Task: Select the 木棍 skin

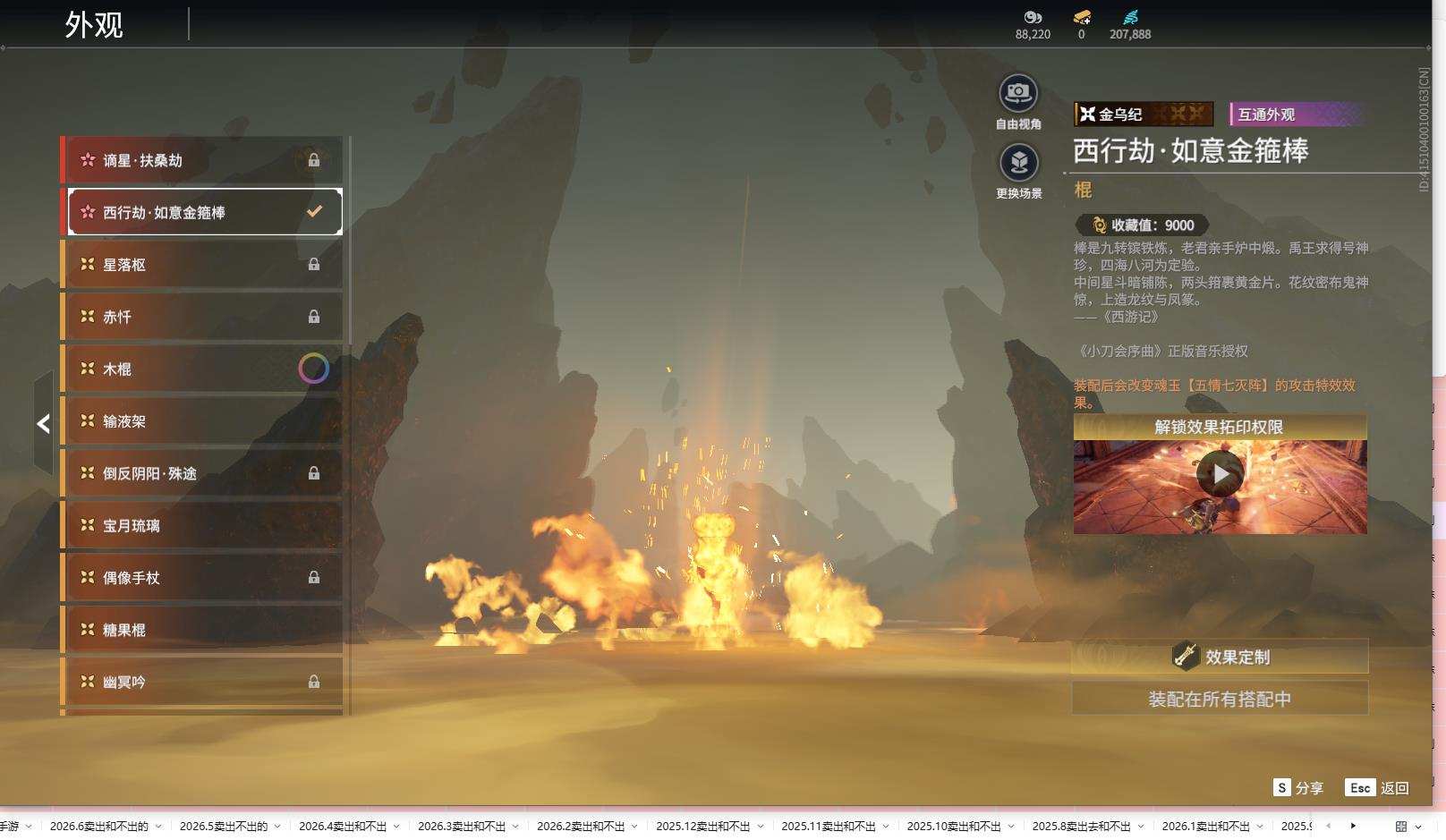Action: [202, 369]
